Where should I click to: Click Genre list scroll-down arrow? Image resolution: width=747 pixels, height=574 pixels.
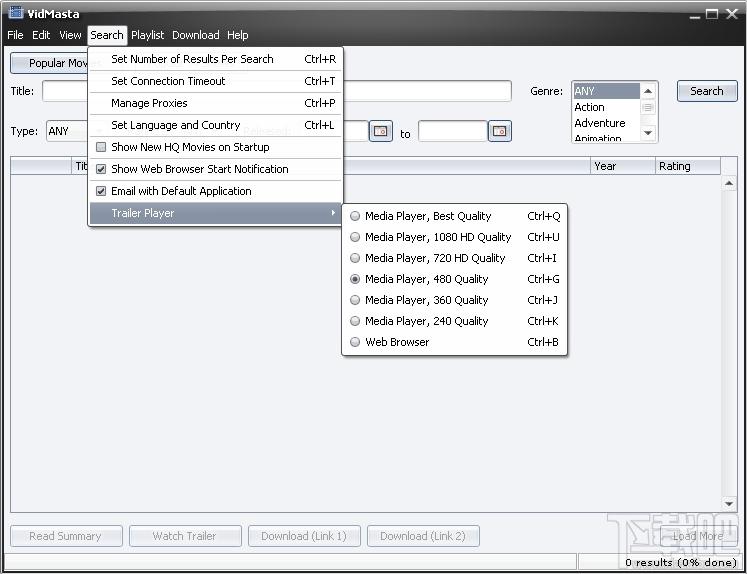648,133
